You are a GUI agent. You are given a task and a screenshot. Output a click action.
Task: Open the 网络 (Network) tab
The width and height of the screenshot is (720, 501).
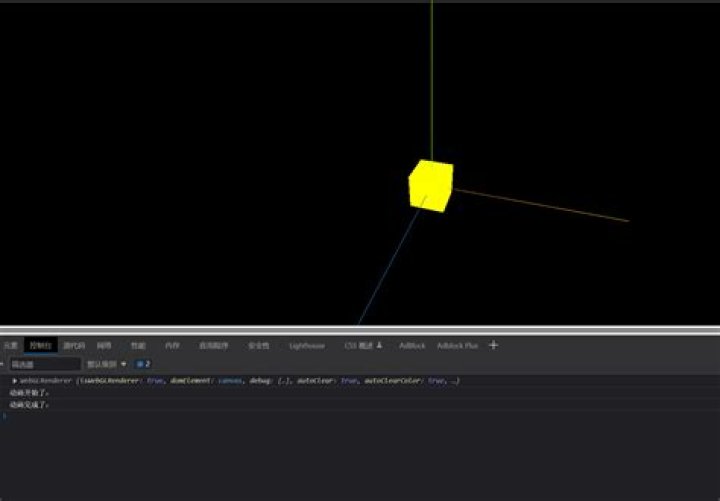click(104, 345)
